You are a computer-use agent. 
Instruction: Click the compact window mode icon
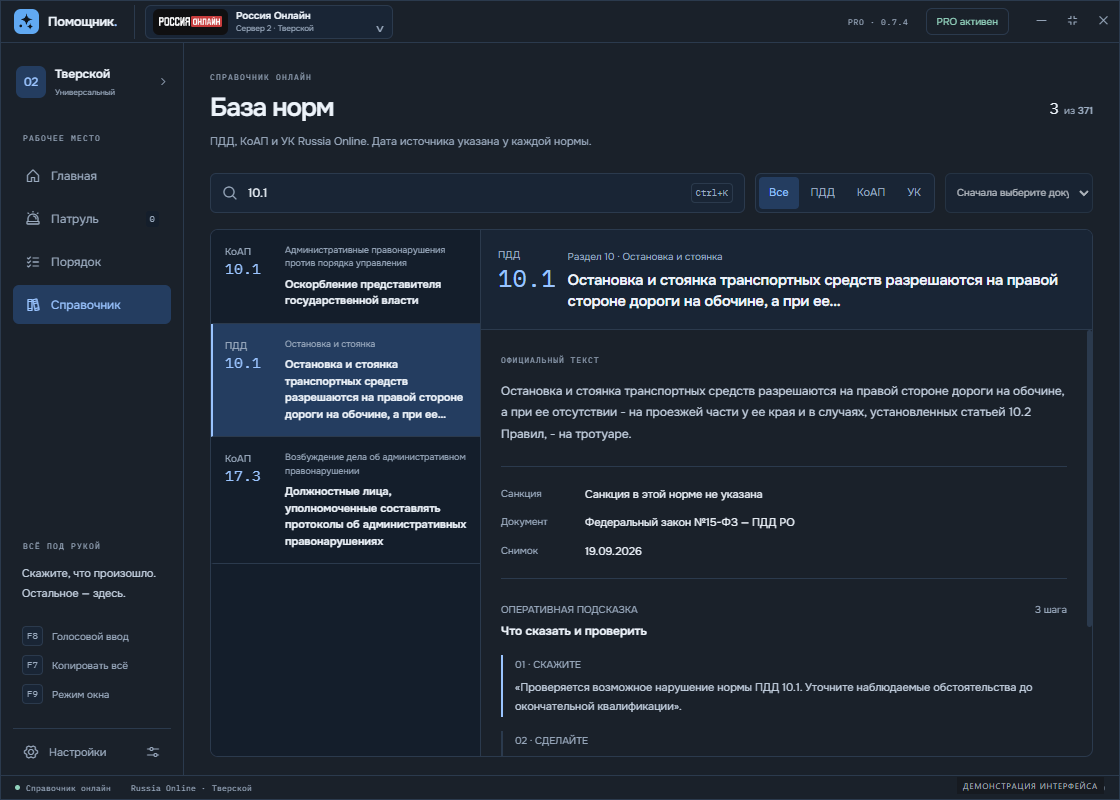(x=1072, y=21)
